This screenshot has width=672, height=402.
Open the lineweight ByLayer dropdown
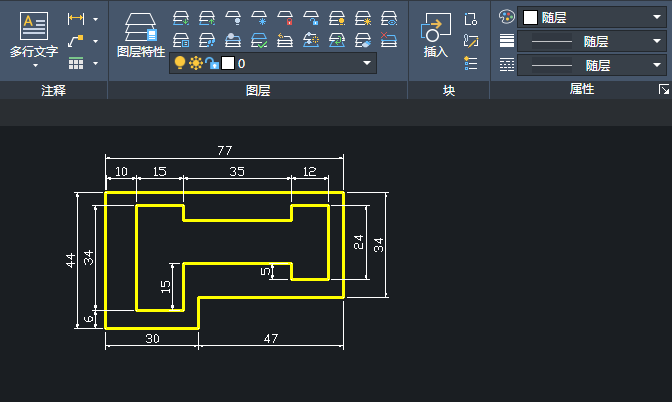tap(657, 41)
